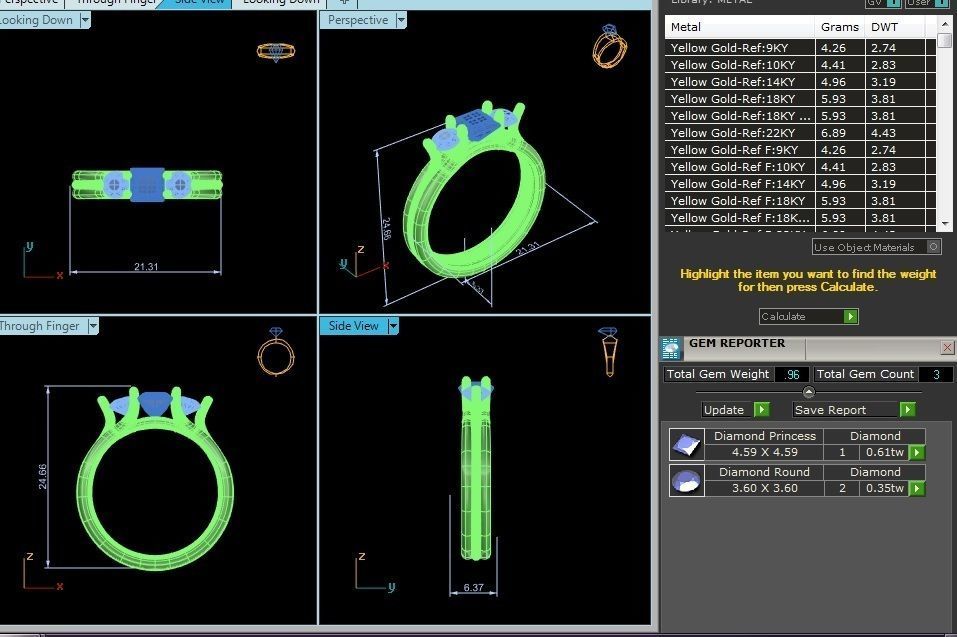Select Yellow Gold-Ref F:18KY row

tap(800, 201)
